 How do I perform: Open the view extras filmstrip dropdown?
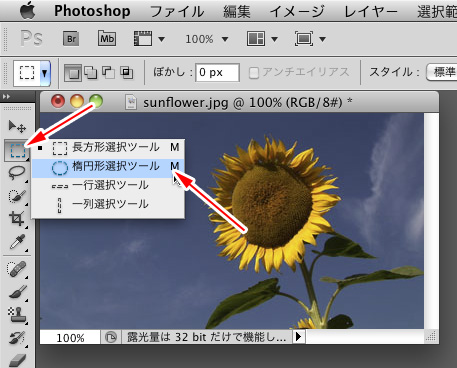click(149, 39)
